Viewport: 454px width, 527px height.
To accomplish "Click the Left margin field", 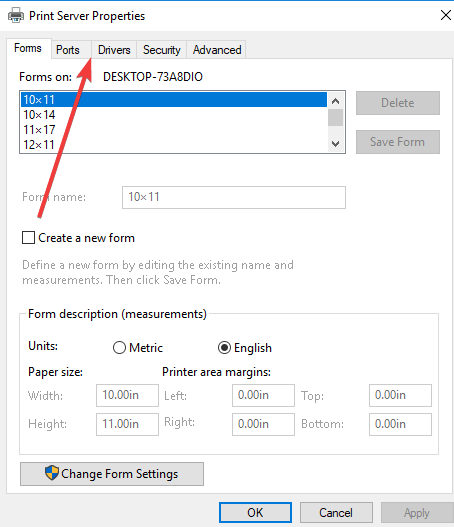I will tap(263, 395).
